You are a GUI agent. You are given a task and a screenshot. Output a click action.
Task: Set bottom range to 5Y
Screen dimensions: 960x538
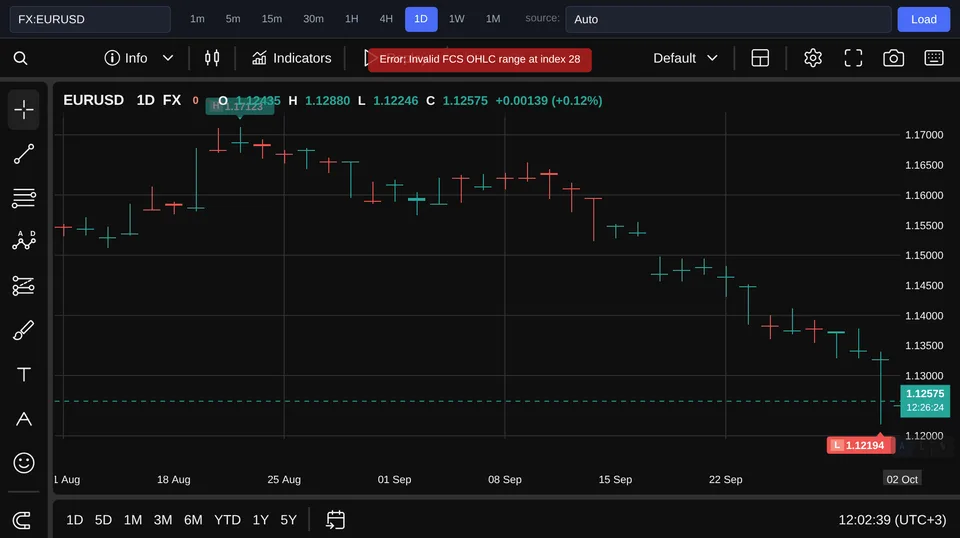(288, 520)
